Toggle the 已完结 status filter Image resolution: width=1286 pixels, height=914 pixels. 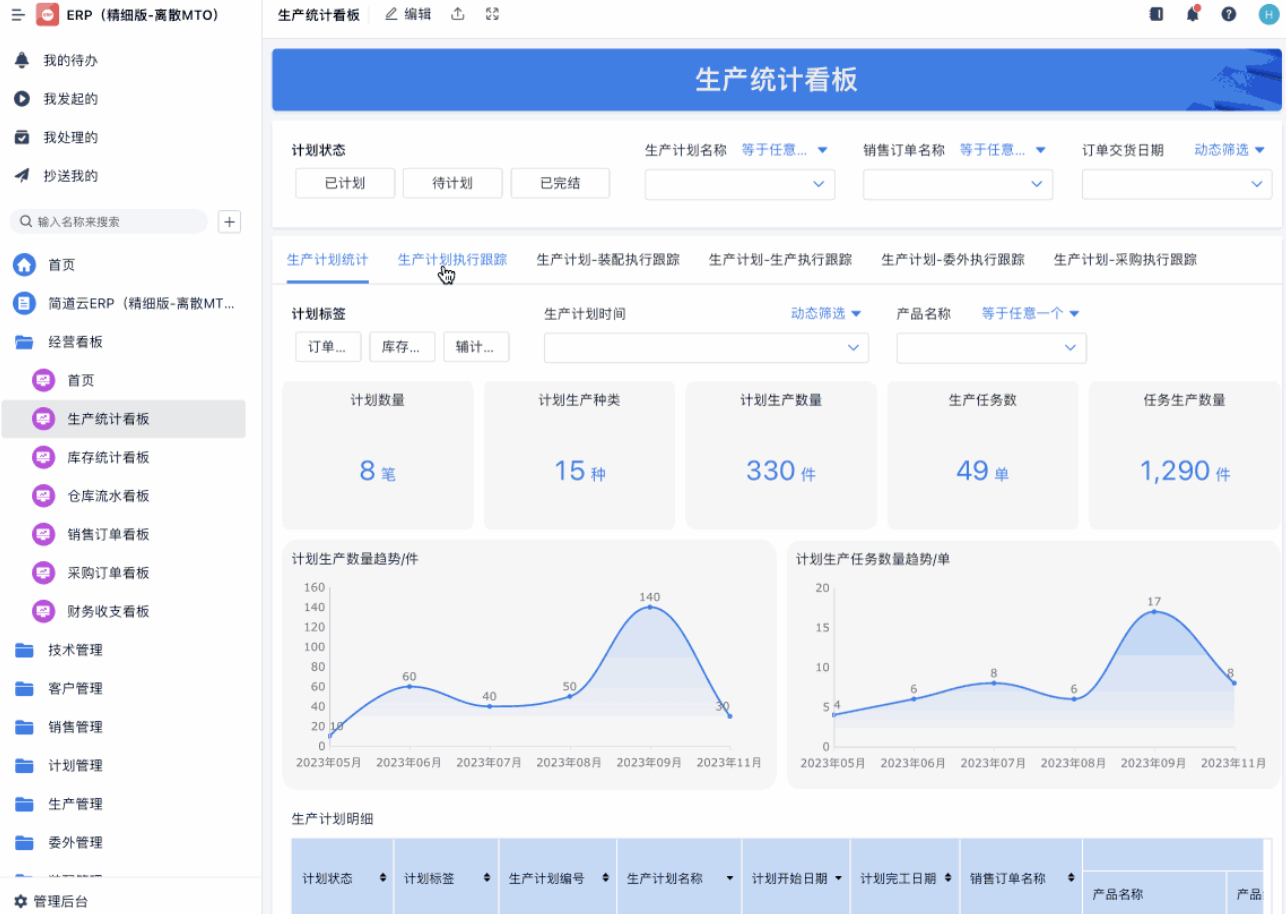pyautogui.click(x=560, y=184)
